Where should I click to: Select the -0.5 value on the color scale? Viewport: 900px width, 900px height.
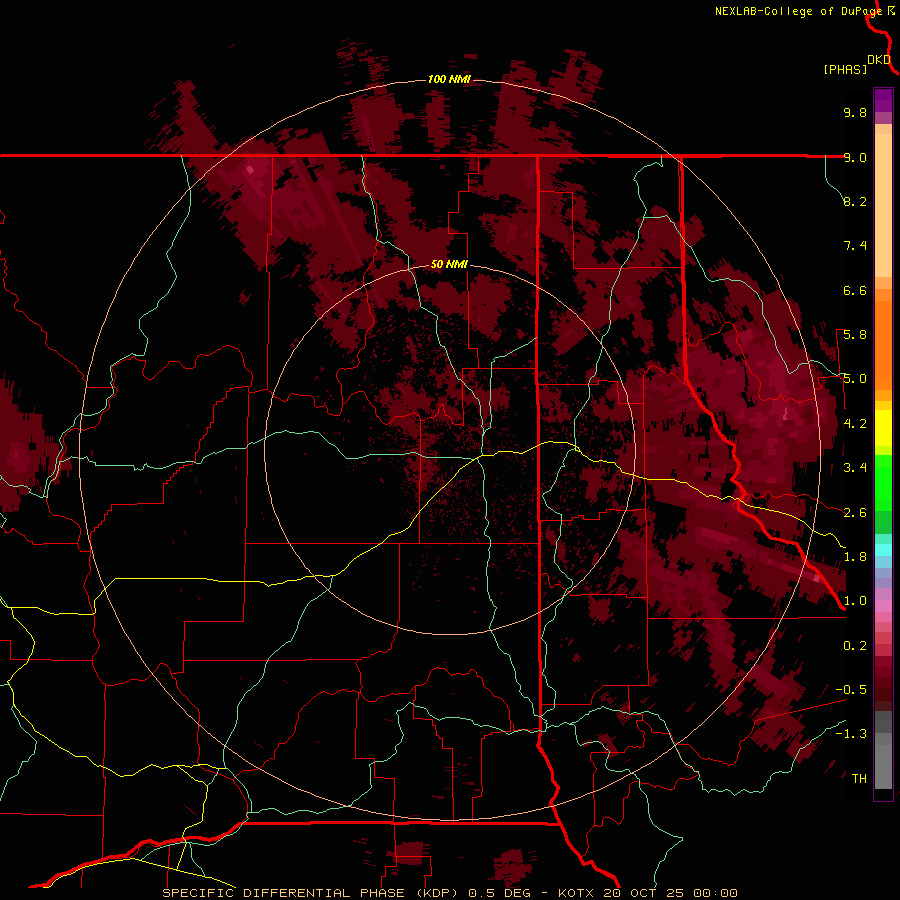coord(851,690)
